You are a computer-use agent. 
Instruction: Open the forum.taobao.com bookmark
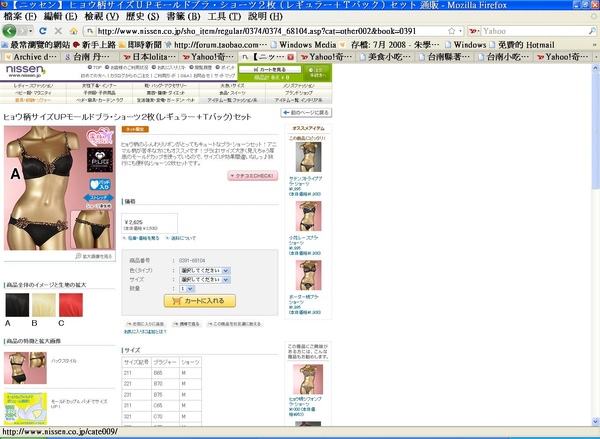click(216, 45)
